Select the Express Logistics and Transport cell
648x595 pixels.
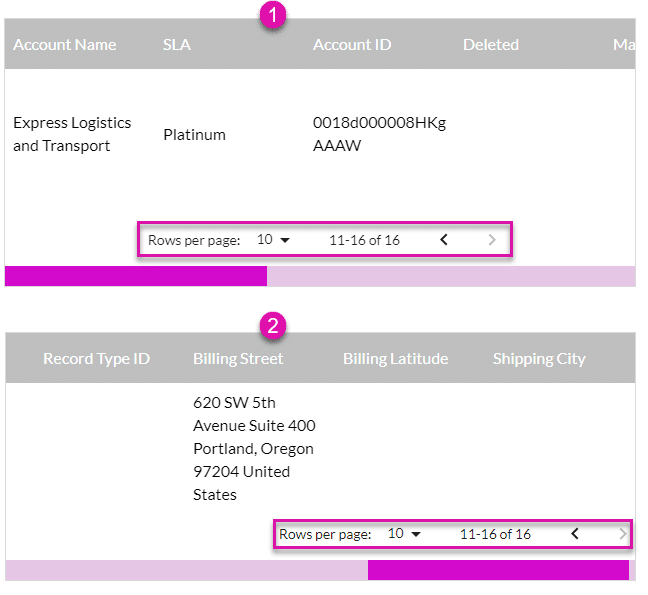(x=72, y=134)
